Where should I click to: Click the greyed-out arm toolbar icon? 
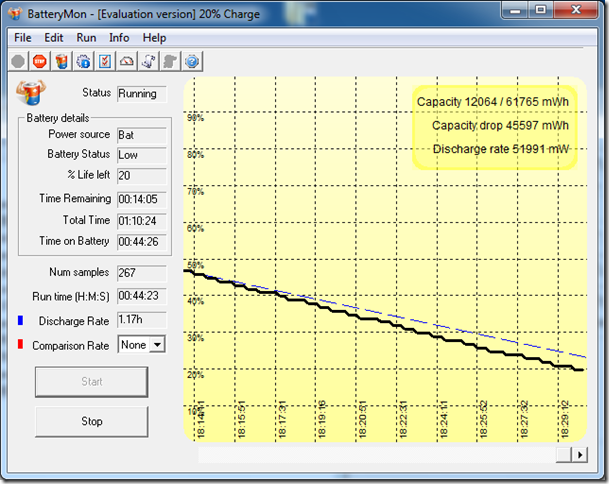tap(170, 61)
